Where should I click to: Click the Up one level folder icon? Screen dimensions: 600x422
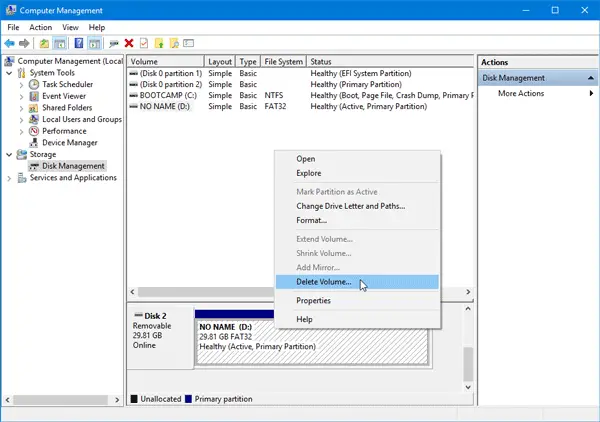(x=44, y=43)
